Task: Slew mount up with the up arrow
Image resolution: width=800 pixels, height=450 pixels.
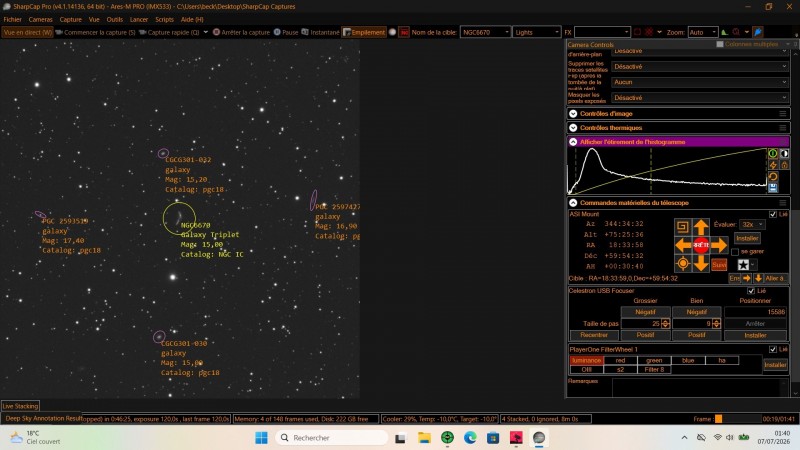Action: click(701, 227)
